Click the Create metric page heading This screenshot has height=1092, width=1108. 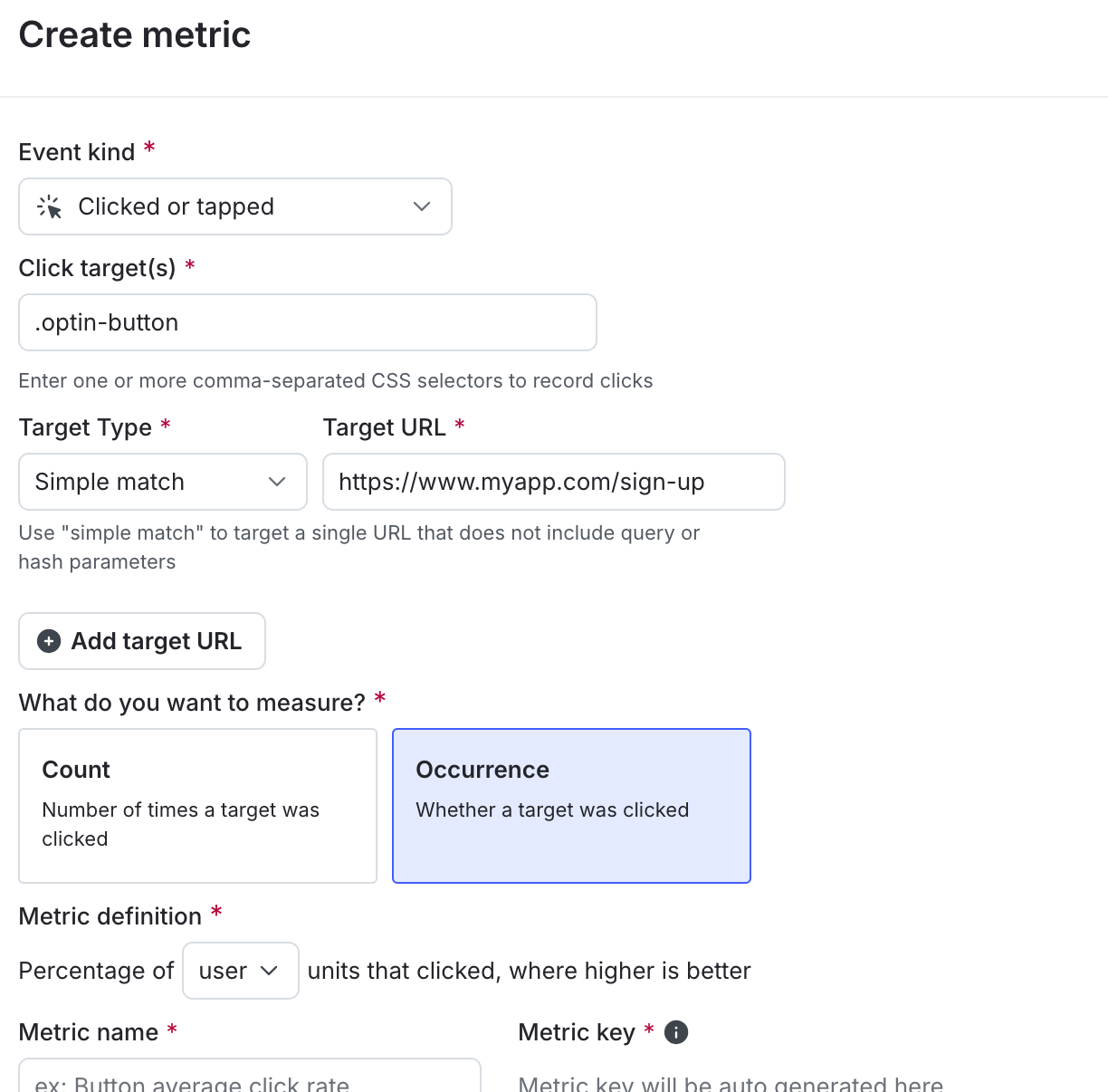click(134, 34)
